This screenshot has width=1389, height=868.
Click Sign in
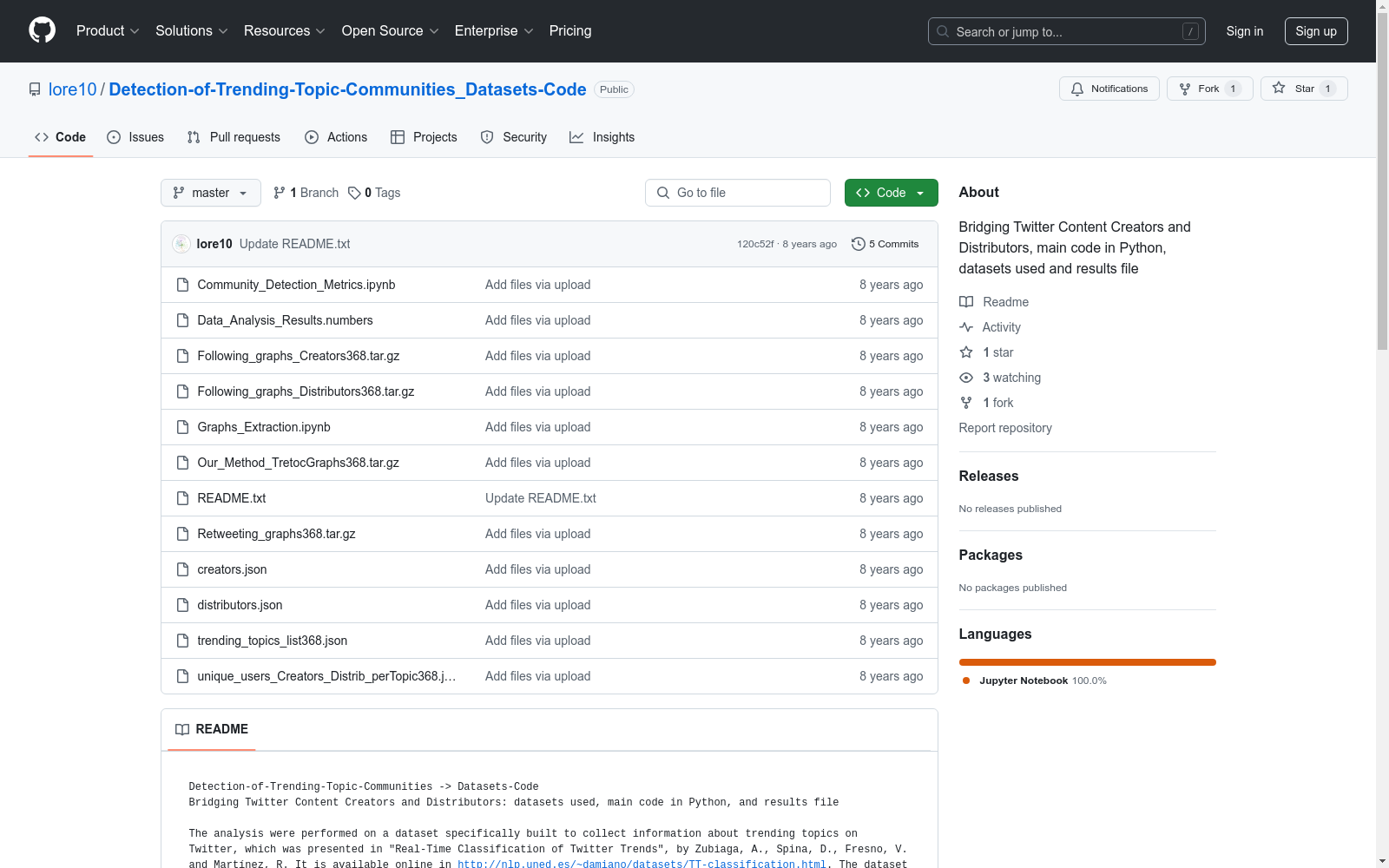pos(1245,31)
